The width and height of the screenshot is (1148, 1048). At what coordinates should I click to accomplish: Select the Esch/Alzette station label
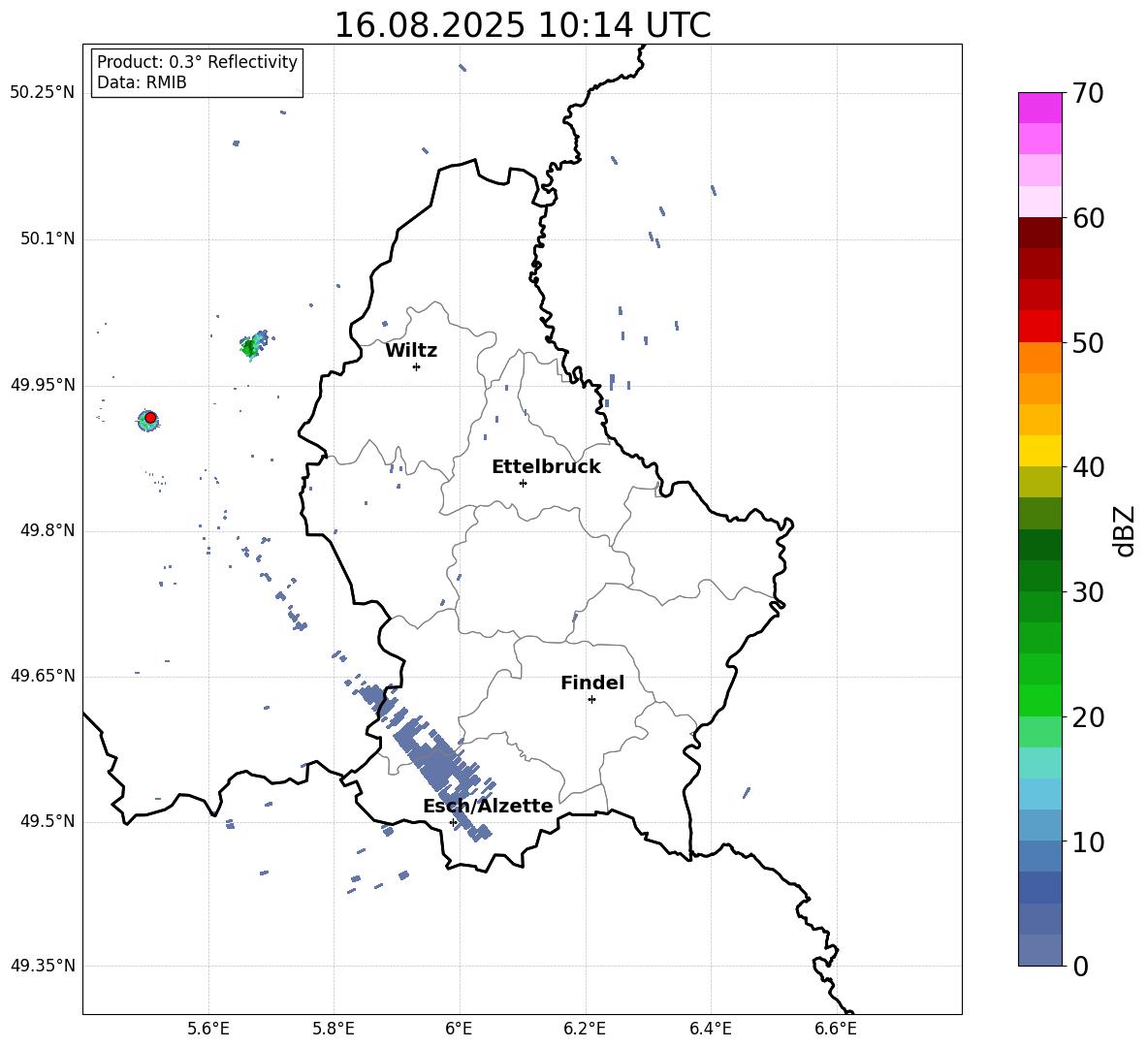(x=488, y=806)
